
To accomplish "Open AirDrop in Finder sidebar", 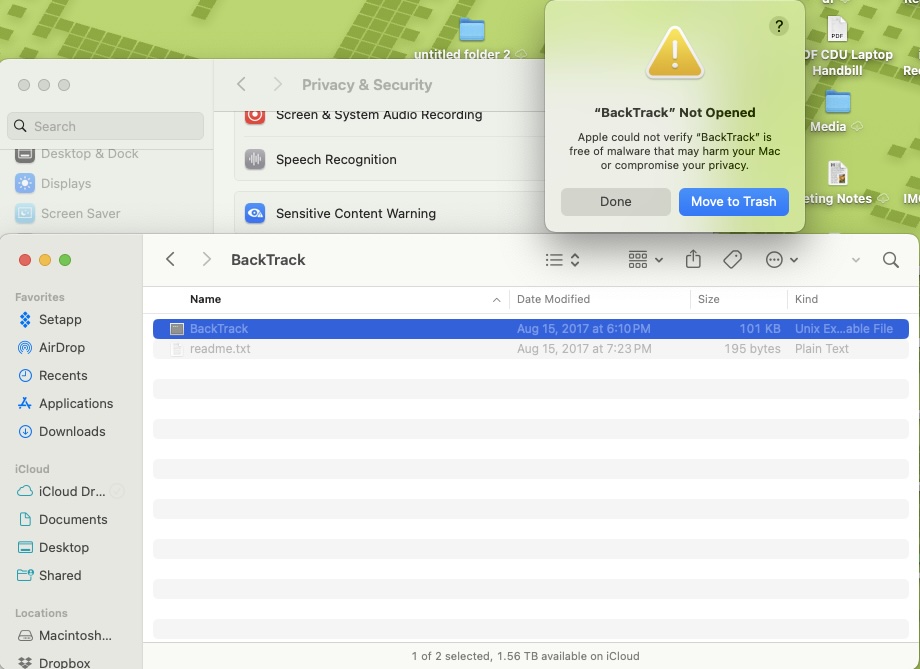I will coord(61,348).
